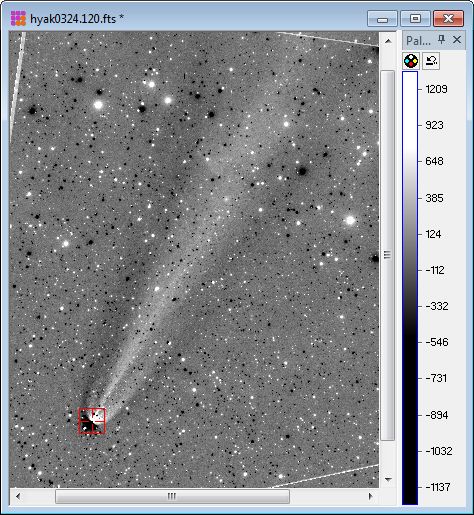
Task: Maximize the hyak0324.120.fts image window
Action: (415, 19)
